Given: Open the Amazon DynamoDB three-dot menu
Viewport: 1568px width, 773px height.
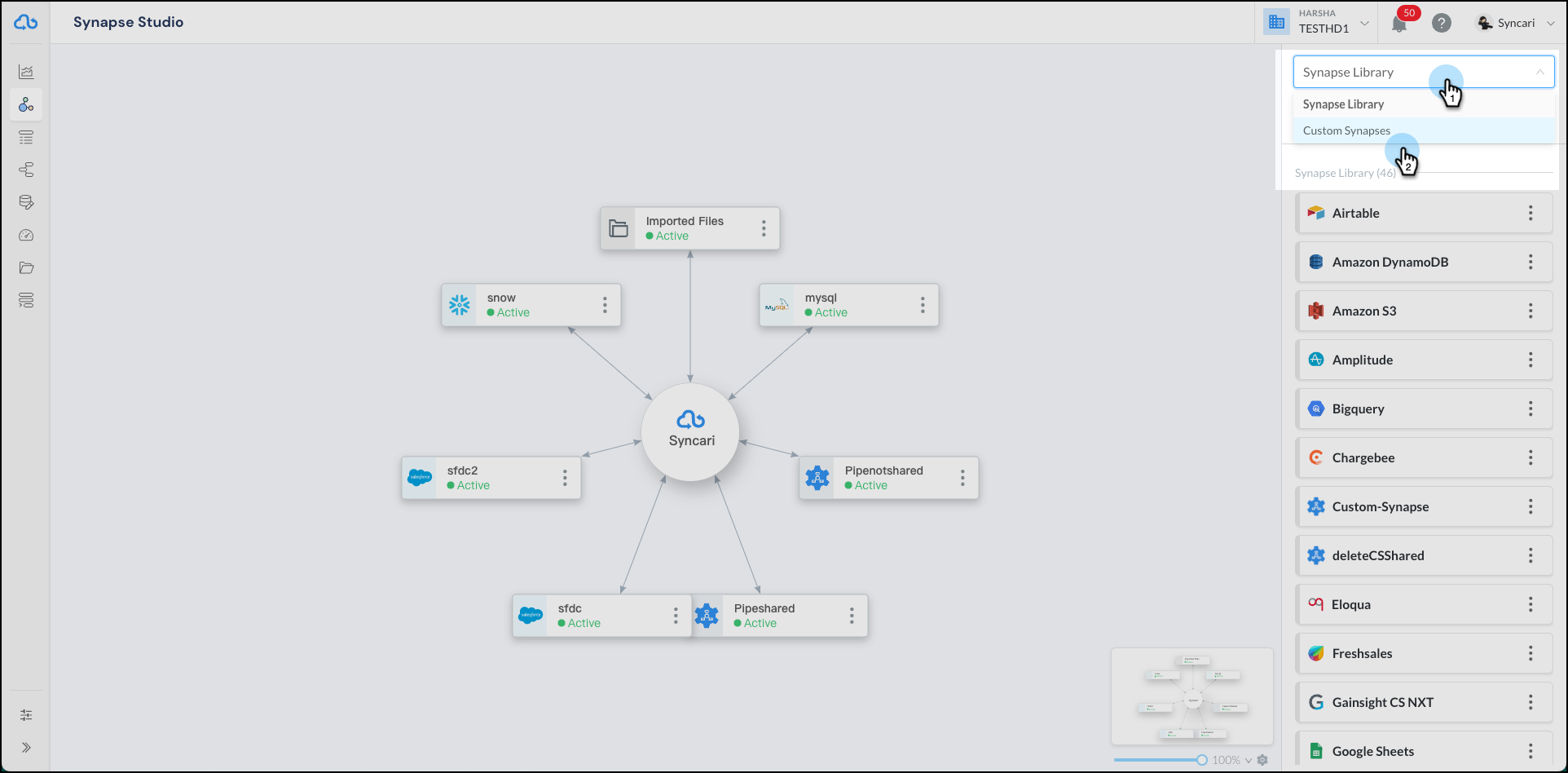Looking at the screenshot, I should point(1531,262).
